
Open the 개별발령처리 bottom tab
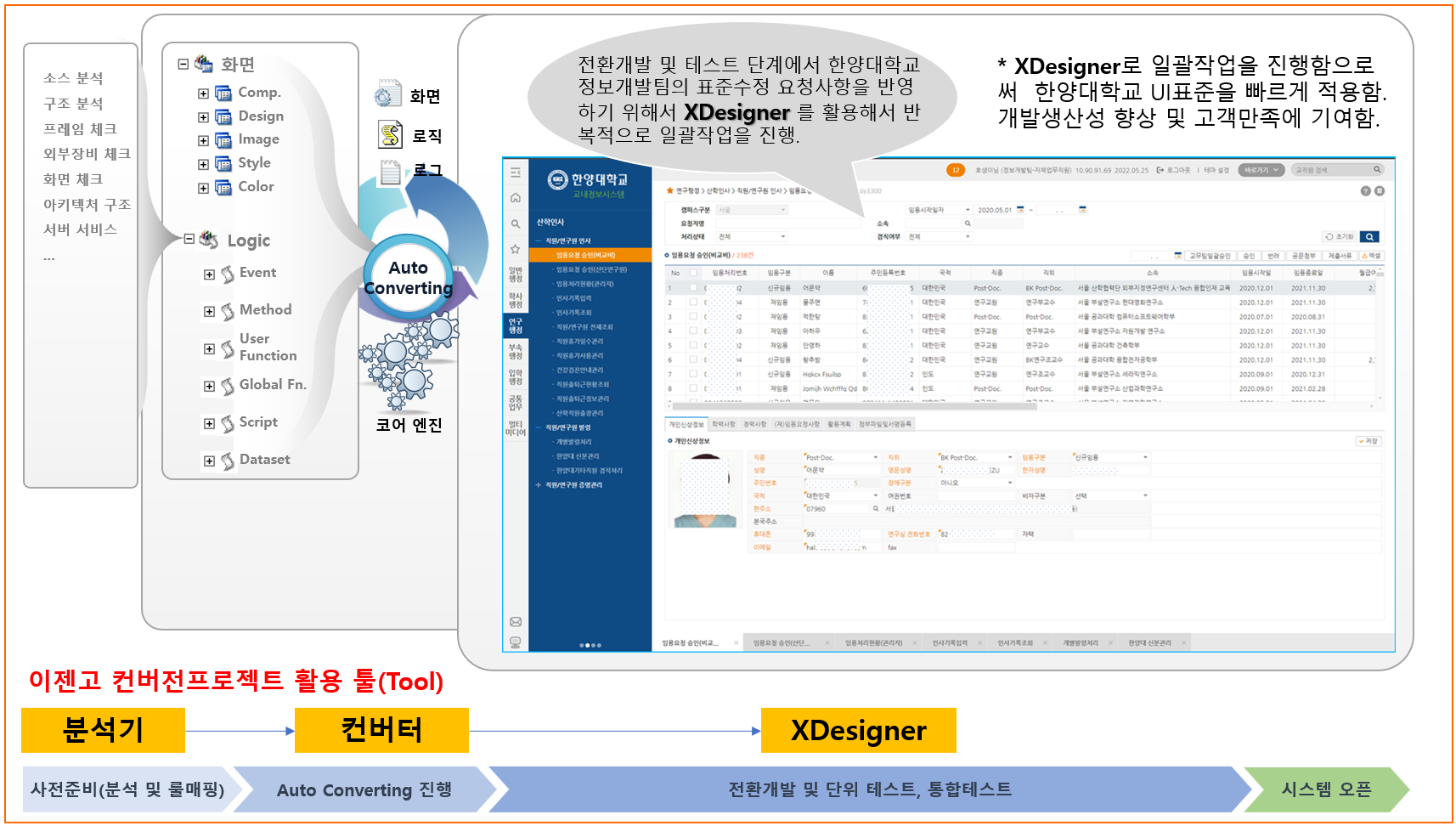point(1081,642)
